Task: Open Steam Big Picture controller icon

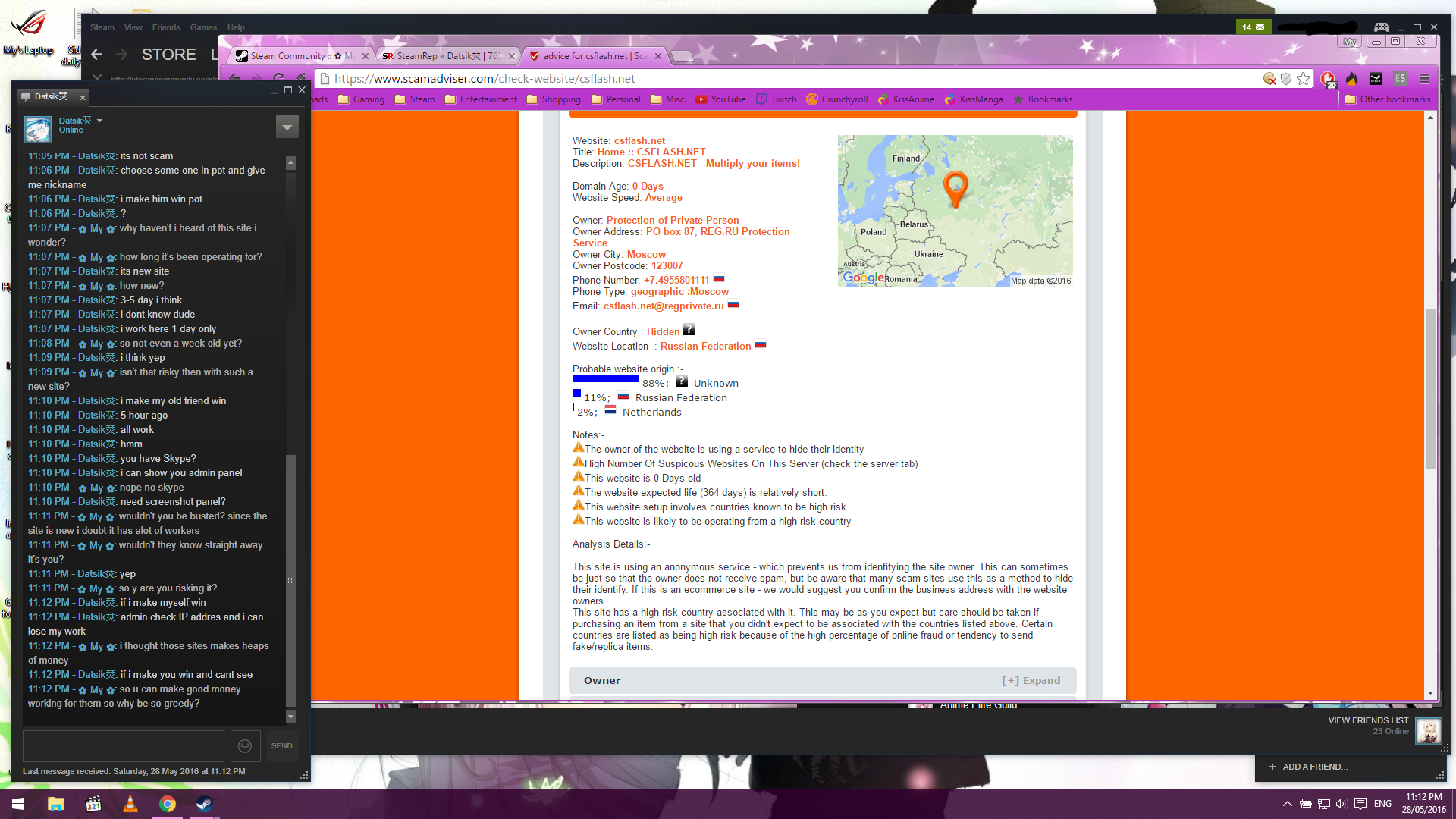Action: (1381, 27)
